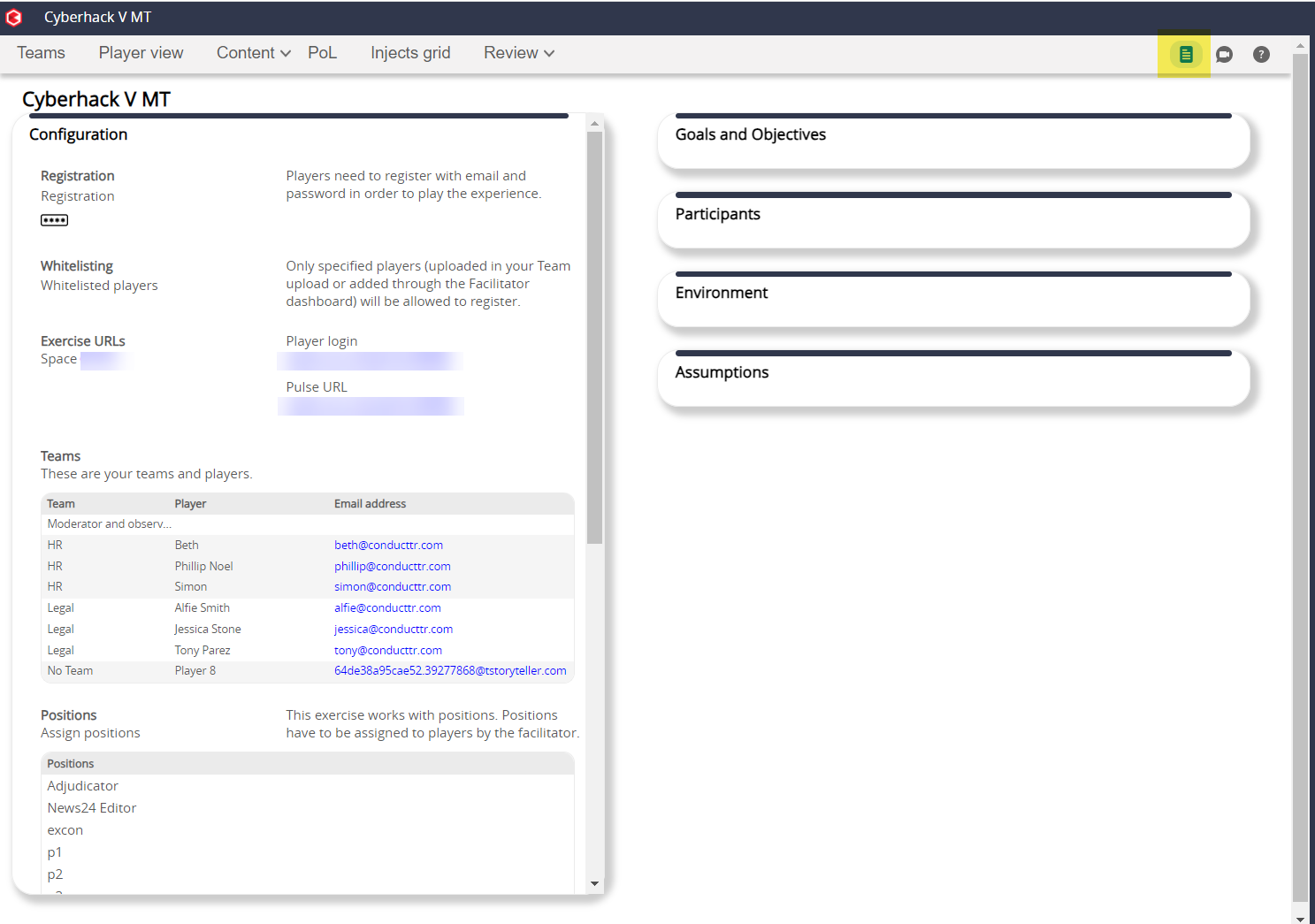The height and width of the screenshot is (924, 1315).
Task: Switch to Player view
Action: click(x=141, y=53)
